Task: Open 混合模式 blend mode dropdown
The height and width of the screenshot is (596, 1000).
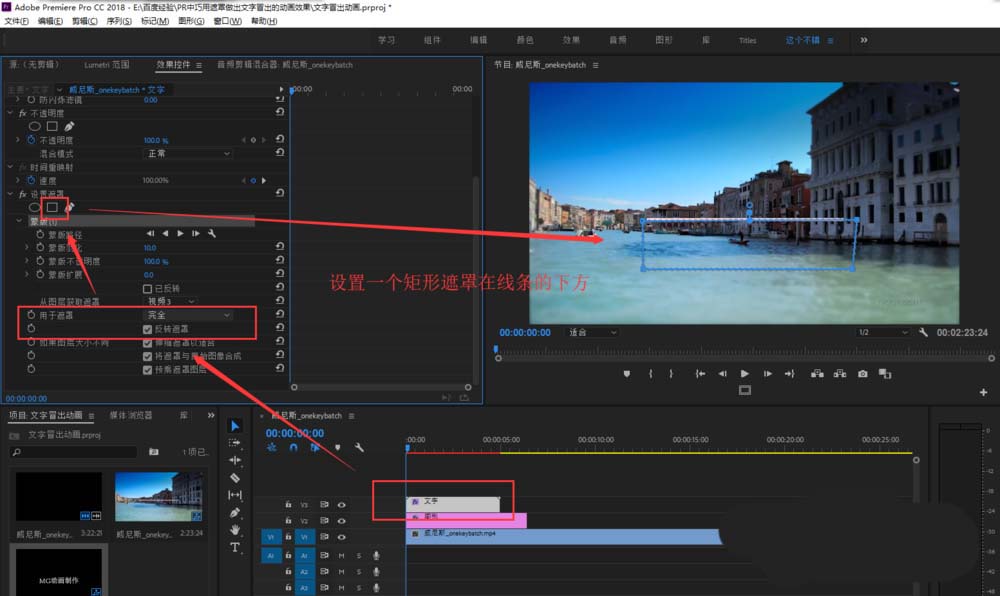Action: 188,154
